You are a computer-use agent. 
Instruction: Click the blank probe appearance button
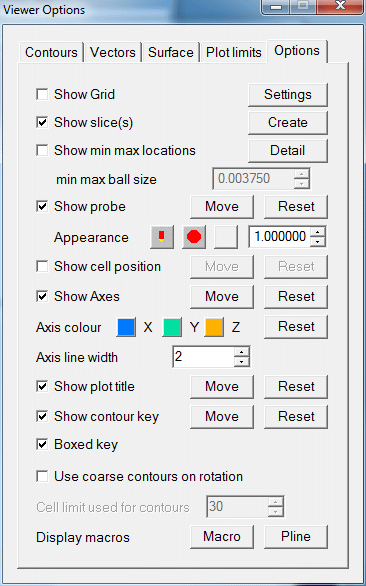point(226,237)
